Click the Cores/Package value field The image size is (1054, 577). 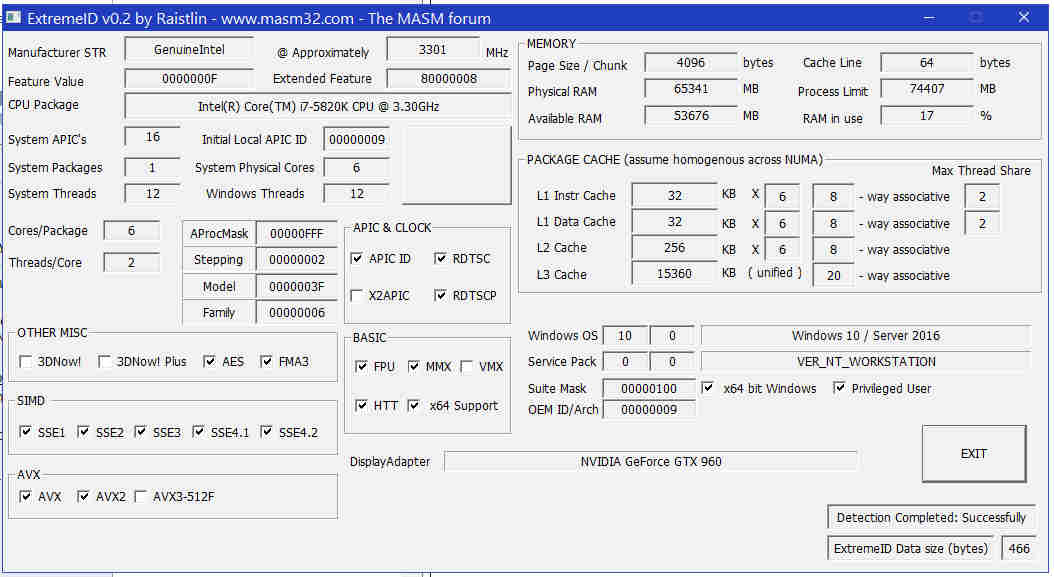(131, 231)
